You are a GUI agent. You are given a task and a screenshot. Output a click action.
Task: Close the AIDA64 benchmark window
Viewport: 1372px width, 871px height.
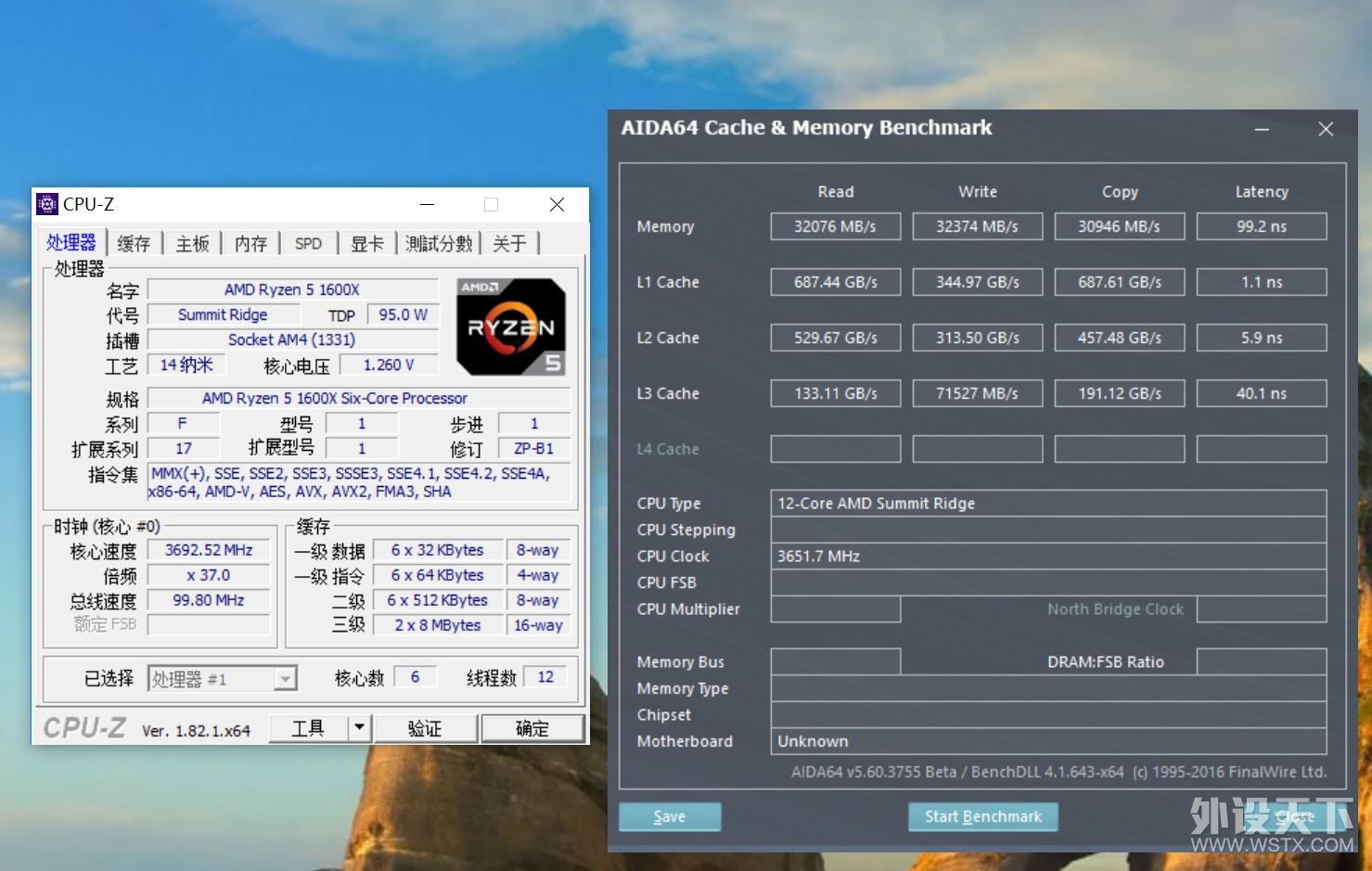click(1326, 130)
